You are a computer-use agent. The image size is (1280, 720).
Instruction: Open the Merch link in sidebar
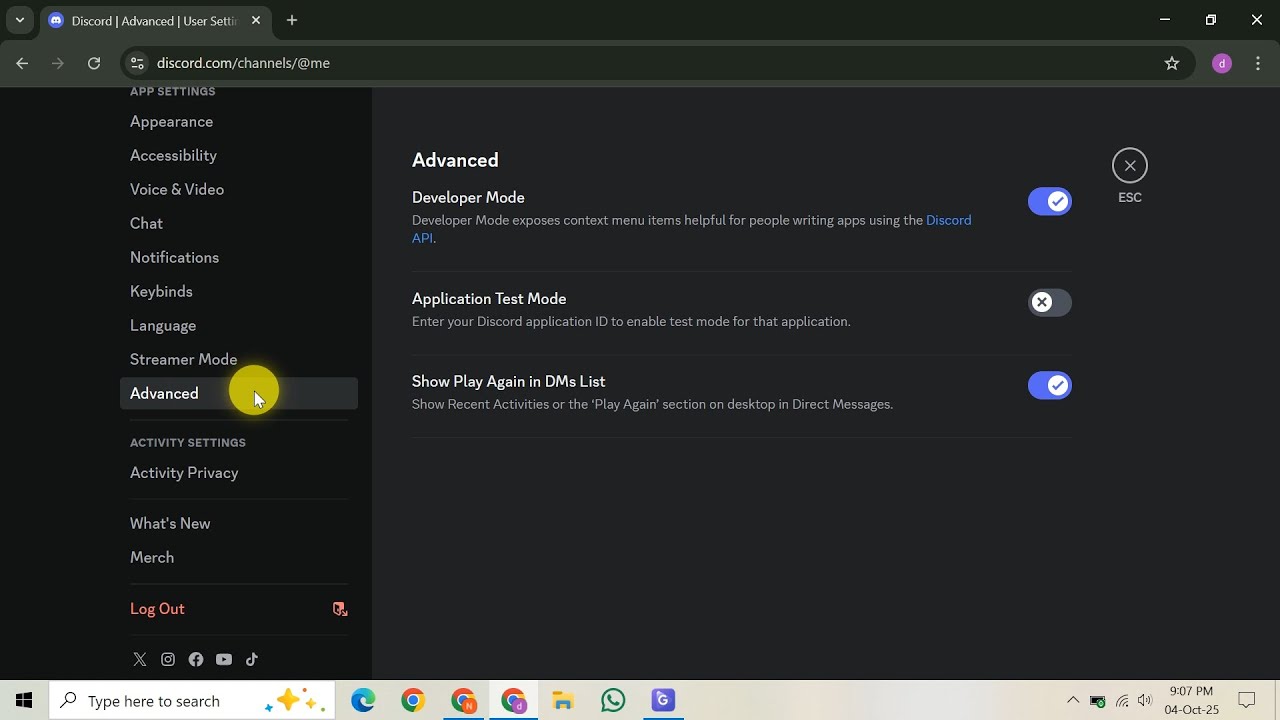pos(238,558)
